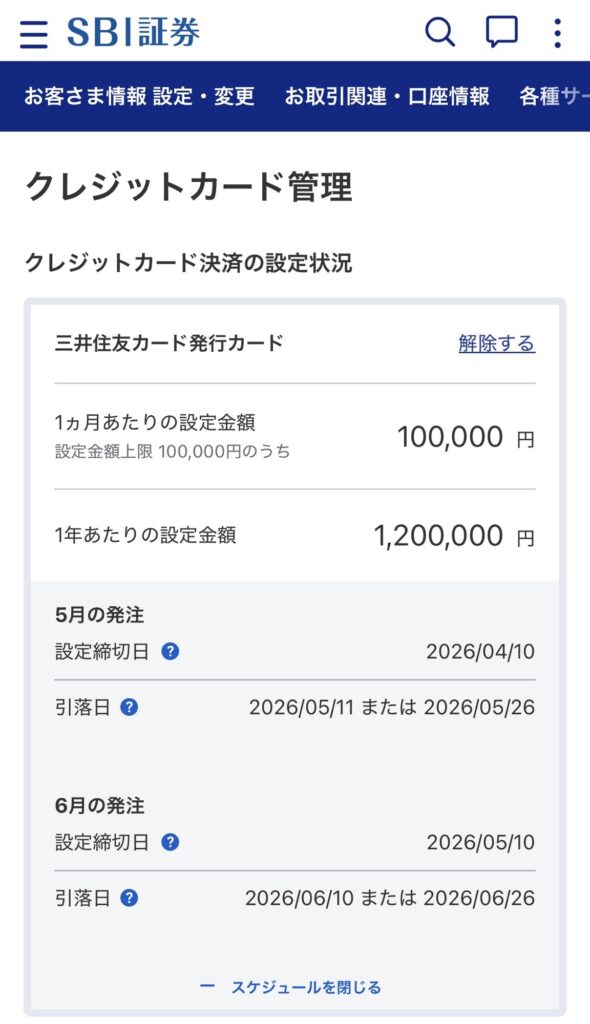
Task: Open the hamburger navigation menu
Action: (x=33, y=32)
